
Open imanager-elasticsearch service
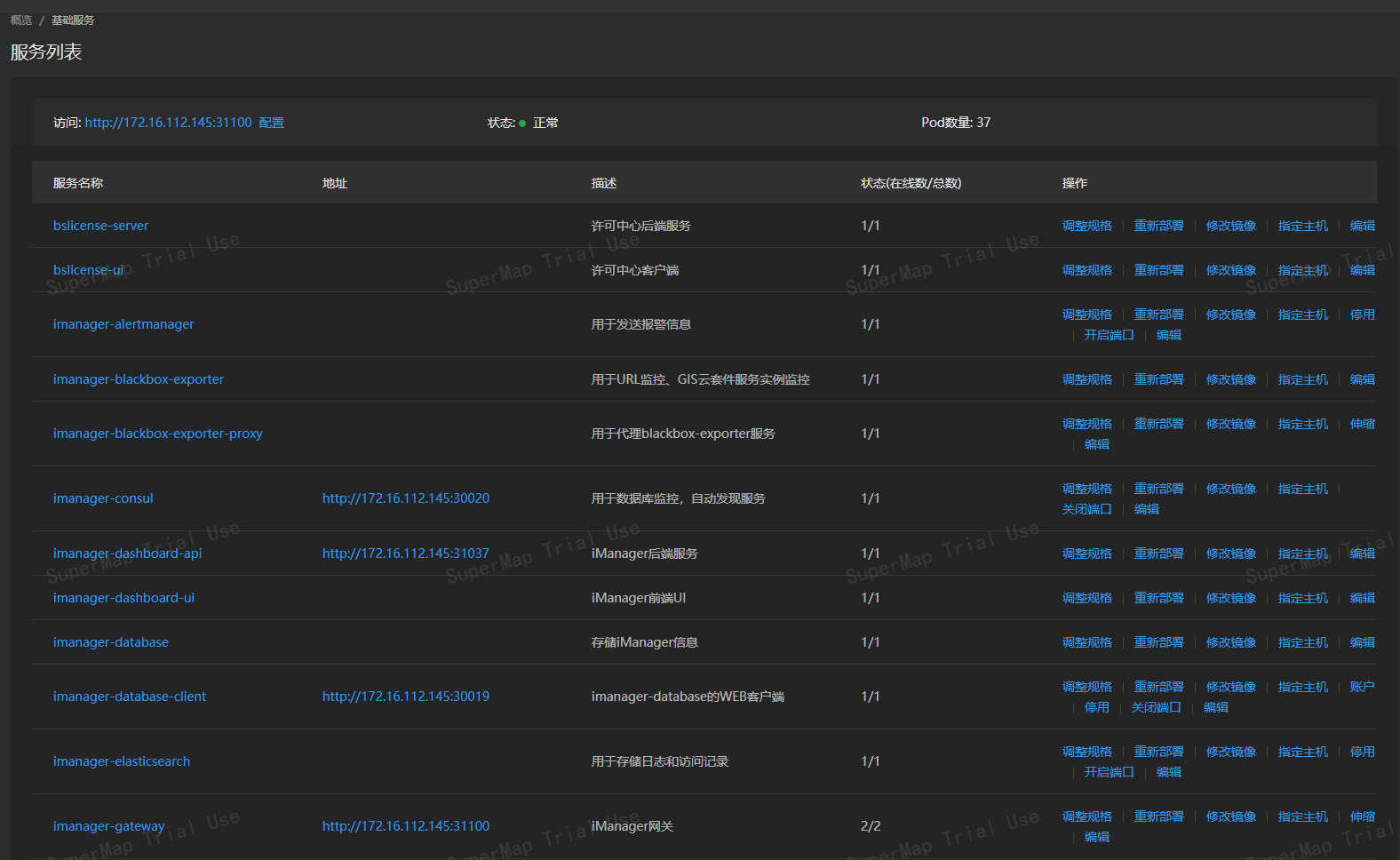[122, 761]
